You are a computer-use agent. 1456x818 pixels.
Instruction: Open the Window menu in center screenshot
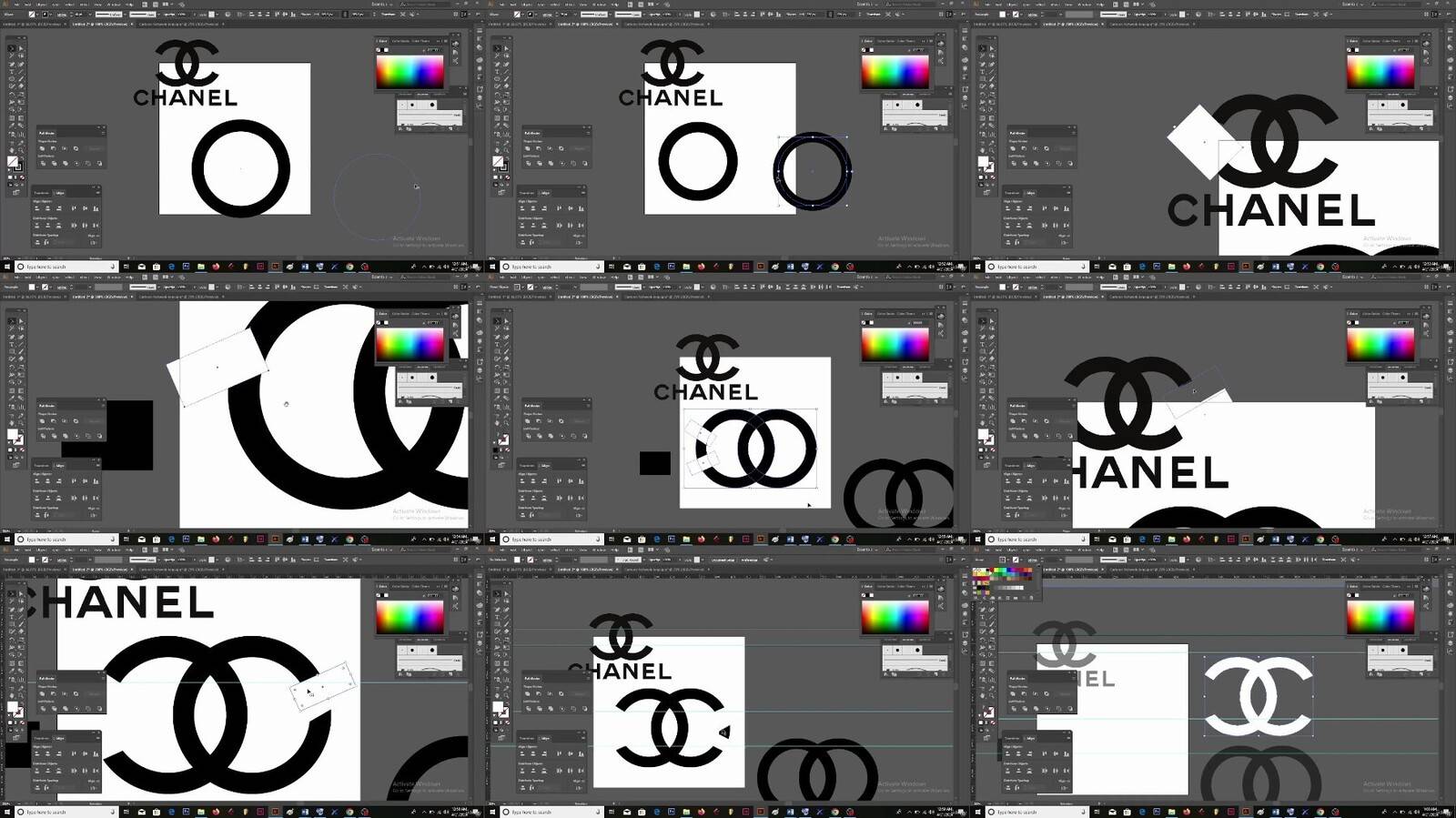pos(601,278)
